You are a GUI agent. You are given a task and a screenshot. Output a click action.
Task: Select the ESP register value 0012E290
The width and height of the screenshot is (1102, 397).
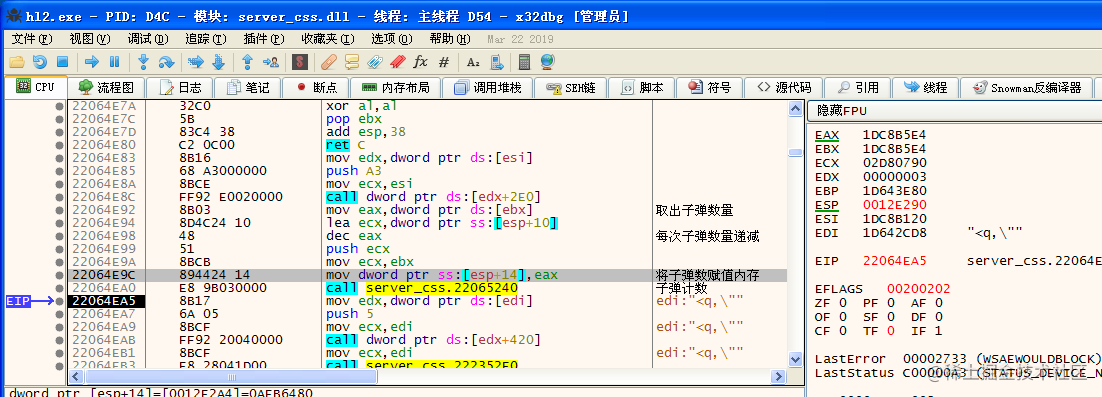click(x=894, y=204)
